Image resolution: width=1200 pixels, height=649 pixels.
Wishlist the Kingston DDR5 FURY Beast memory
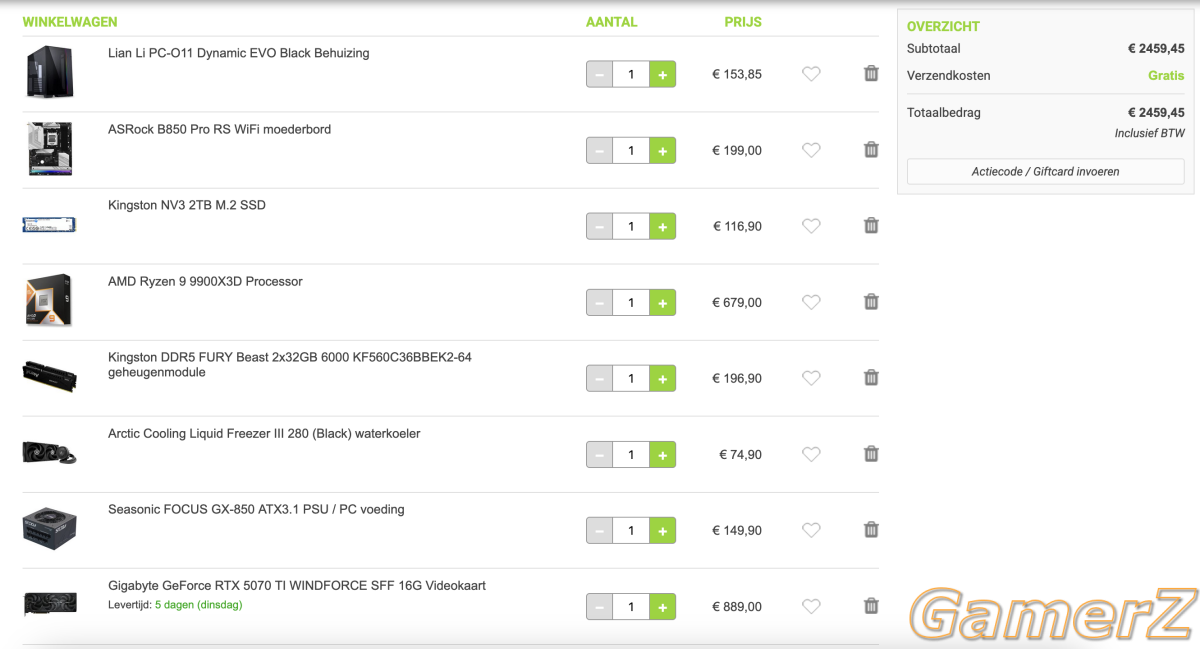coord(811,378)
